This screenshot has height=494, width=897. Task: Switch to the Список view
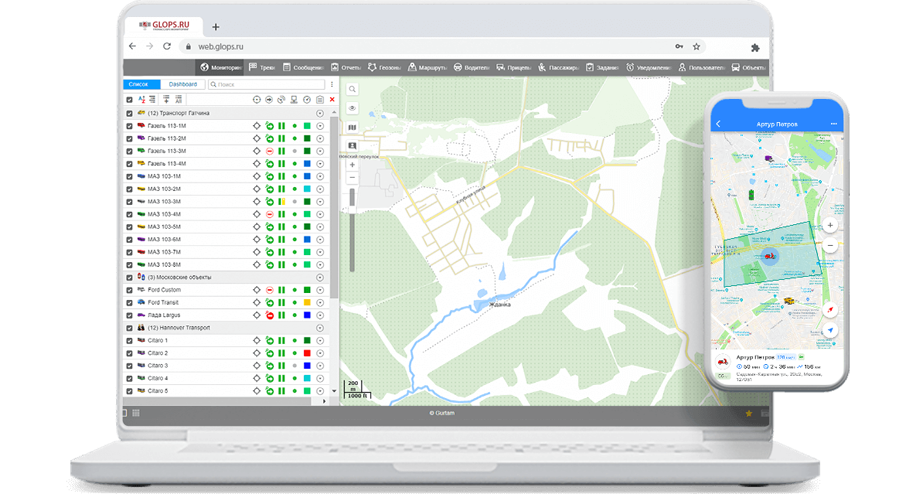(x=141, y=84)
